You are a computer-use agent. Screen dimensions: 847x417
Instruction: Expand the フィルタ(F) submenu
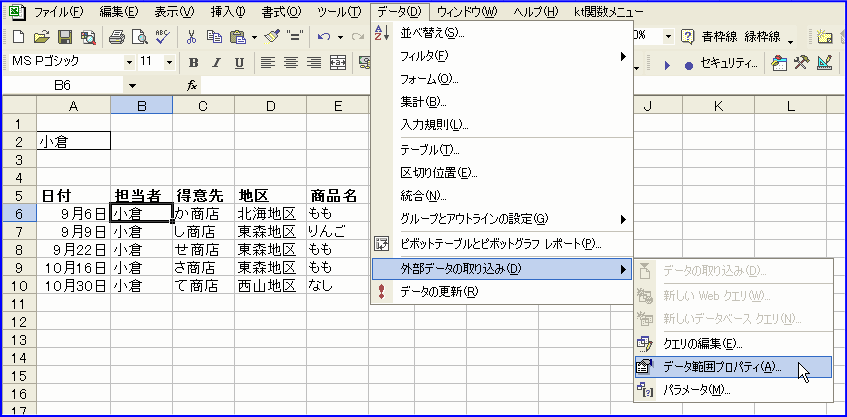[x=502, y=56]
